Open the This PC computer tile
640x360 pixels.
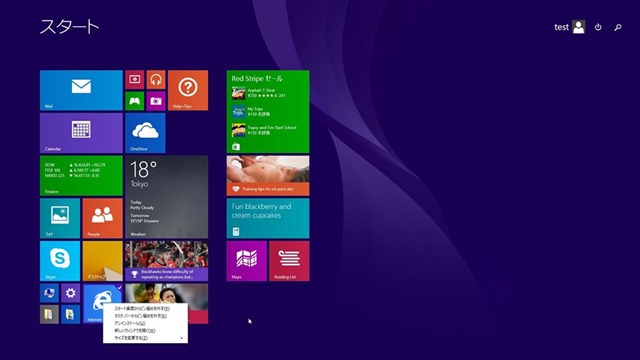click(49, 293)
